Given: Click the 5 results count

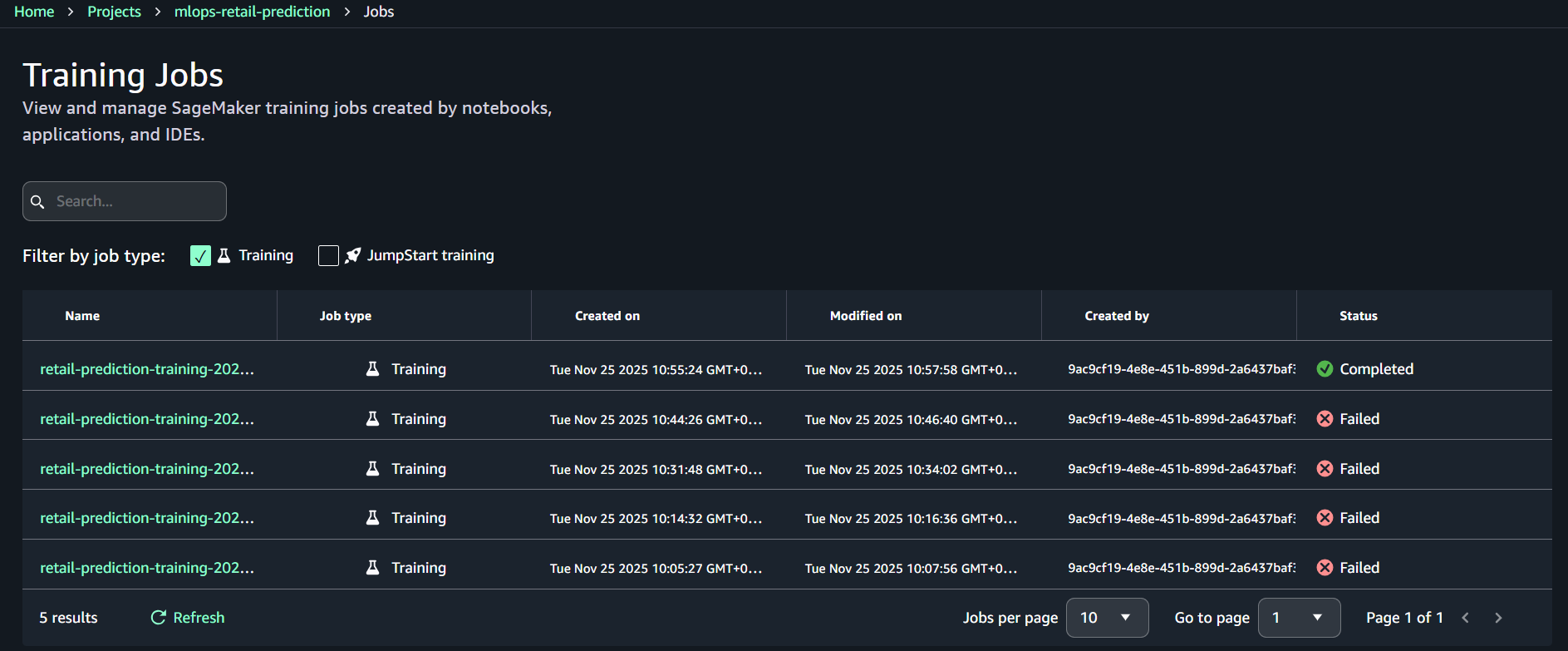Looking at the screenshot, I should 68,618.
